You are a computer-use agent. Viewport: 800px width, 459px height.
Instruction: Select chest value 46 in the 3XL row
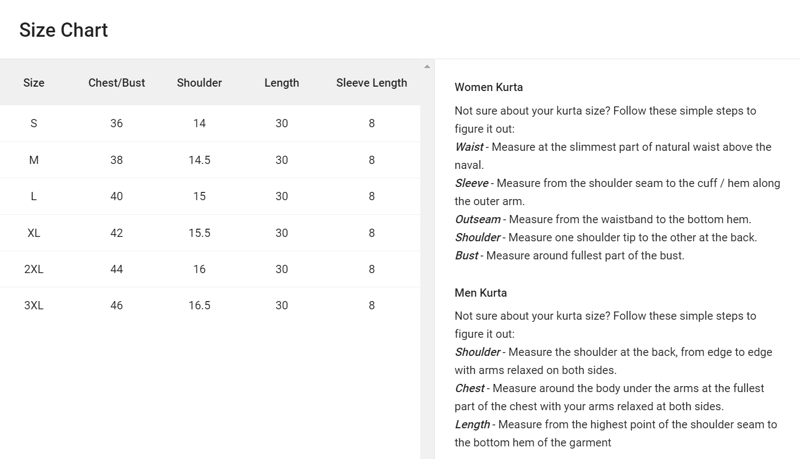(117, 305)
